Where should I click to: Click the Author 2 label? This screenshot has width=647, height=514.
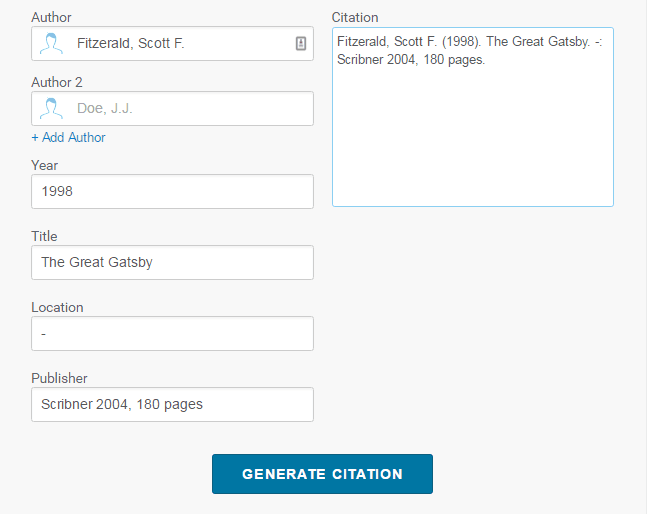pyautogui.click(x=58, y=82)
